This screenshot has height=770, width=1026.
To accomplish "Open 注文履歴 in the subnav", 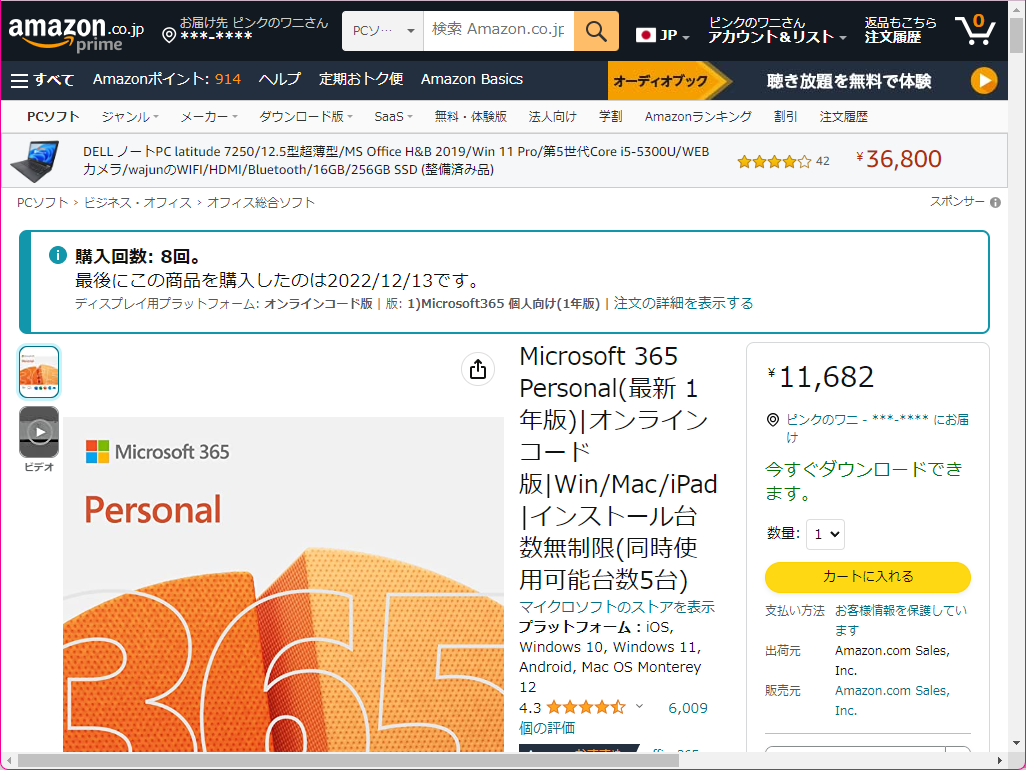I will [843, 116].
